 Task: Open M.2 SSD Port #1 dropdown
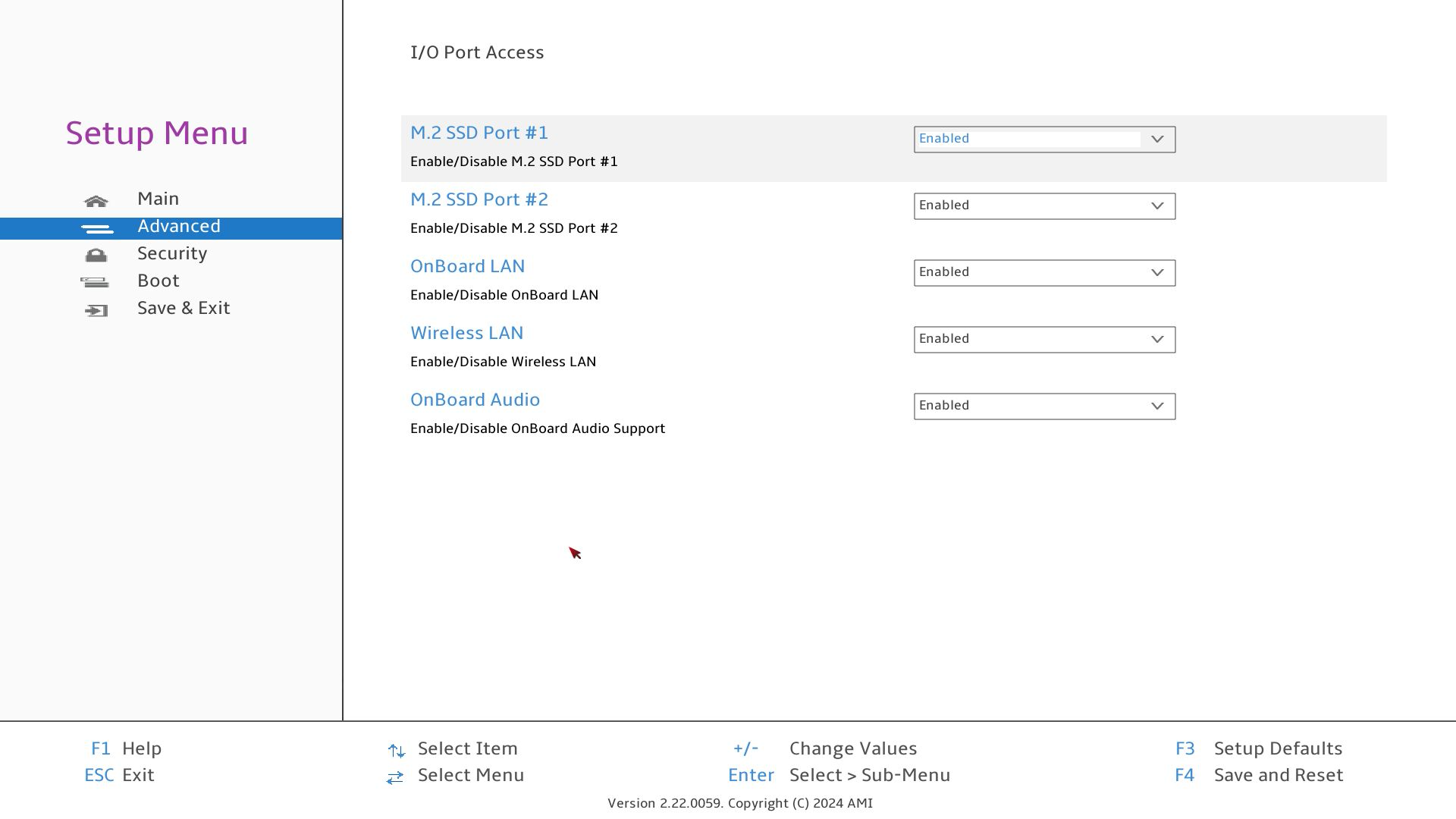[1043, 140]
